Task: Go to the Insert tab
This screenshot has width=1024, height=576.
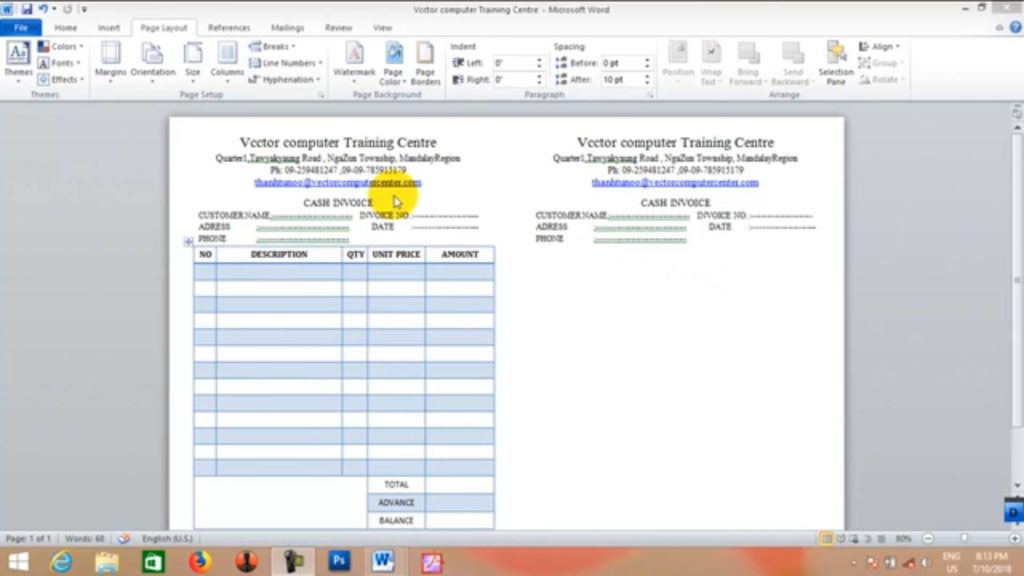Action: tap(108, 27)
